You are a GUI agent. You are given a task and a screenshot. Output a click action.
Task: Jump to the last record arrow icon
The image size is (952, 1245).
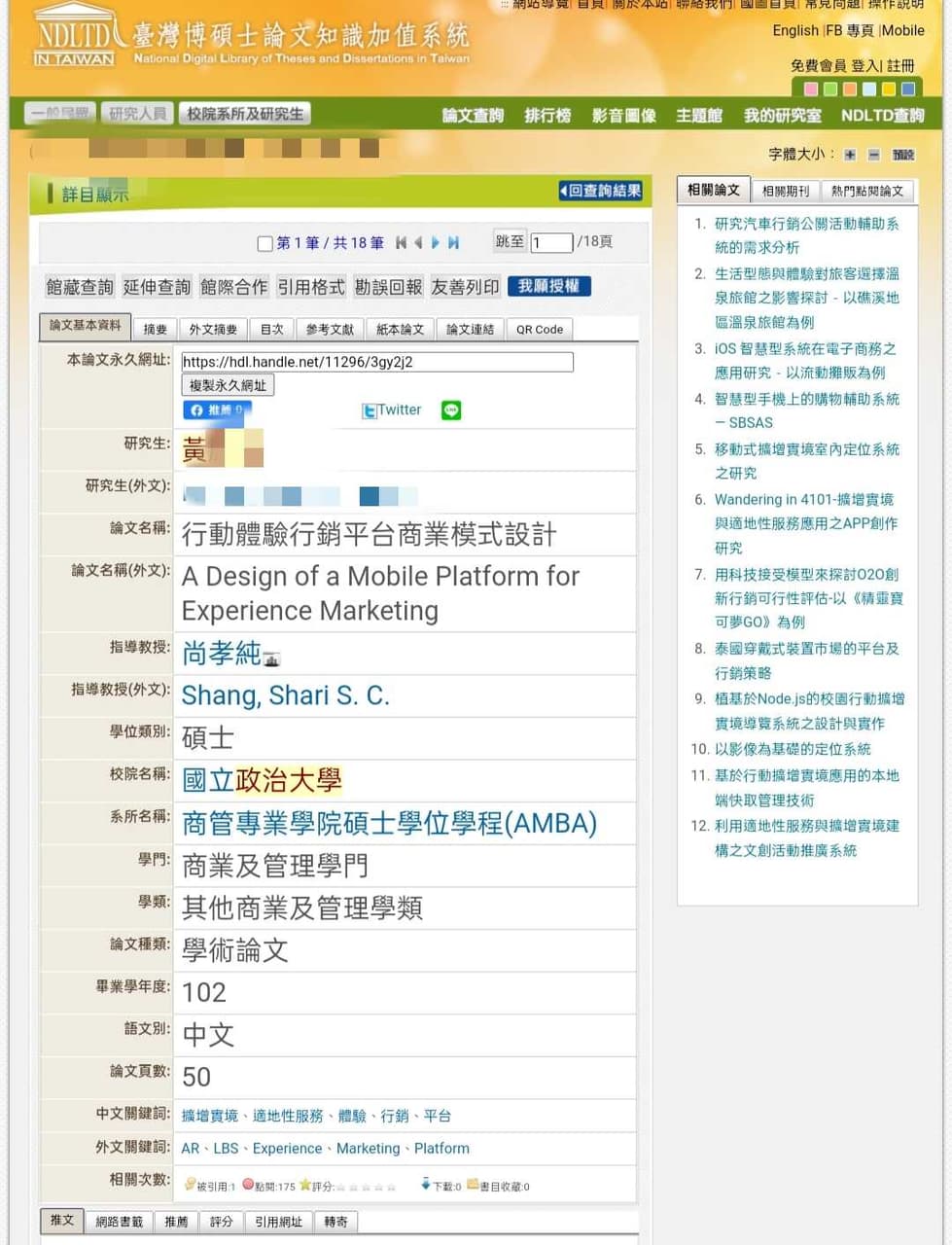click(453, 242)
